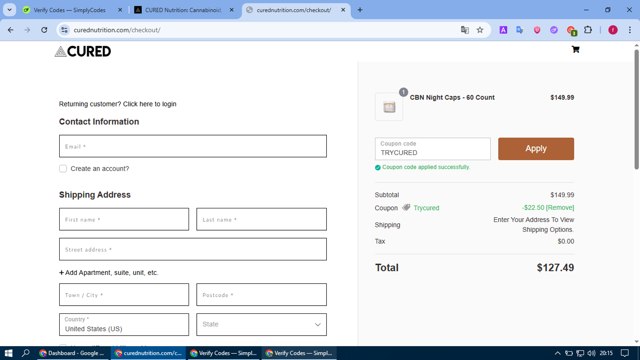Select the curednutrition.com/checkout tab
The image size is (640, 360).
(x=294, y=10)
